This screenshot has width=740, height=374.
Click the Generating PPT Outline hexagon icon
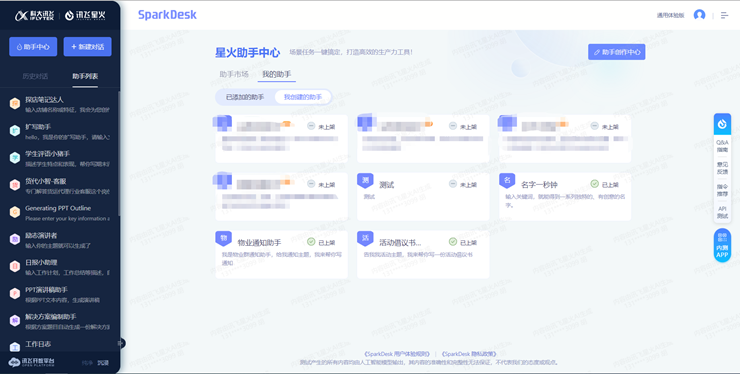(x=15, y=212)
